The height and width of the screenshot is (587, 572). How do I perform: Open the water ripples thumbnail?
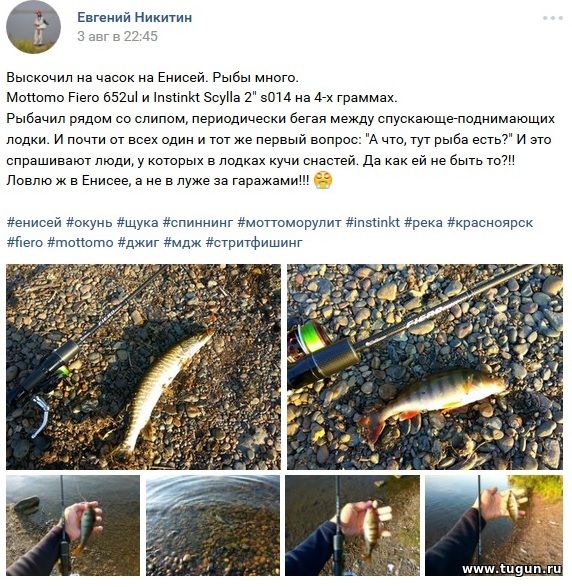point(213,526)
